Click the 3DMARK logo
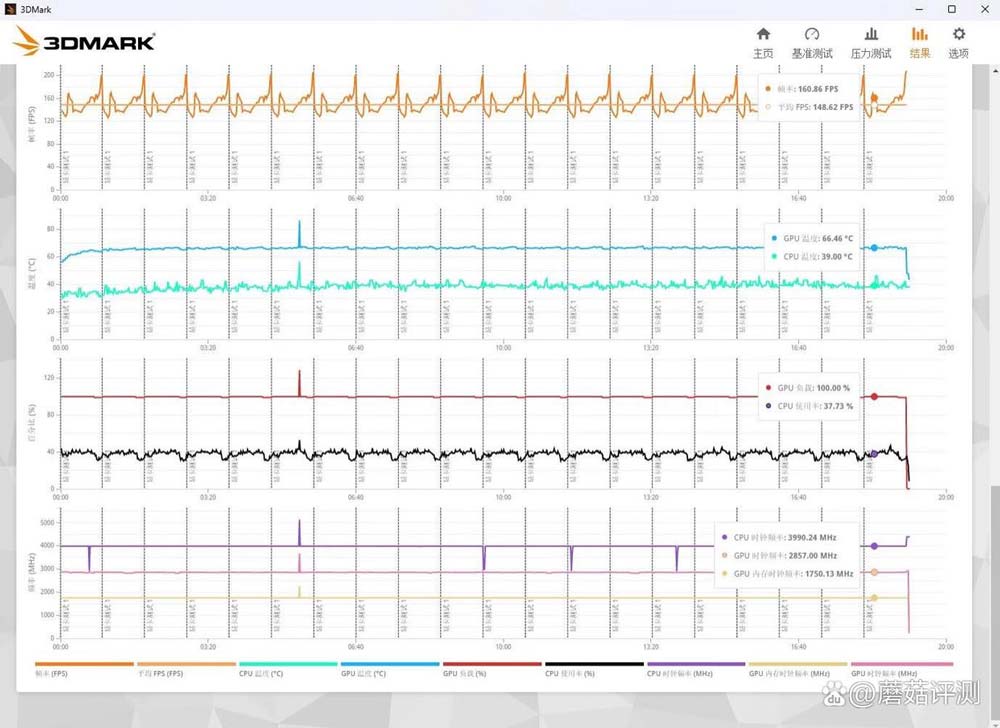 [84, 41]
